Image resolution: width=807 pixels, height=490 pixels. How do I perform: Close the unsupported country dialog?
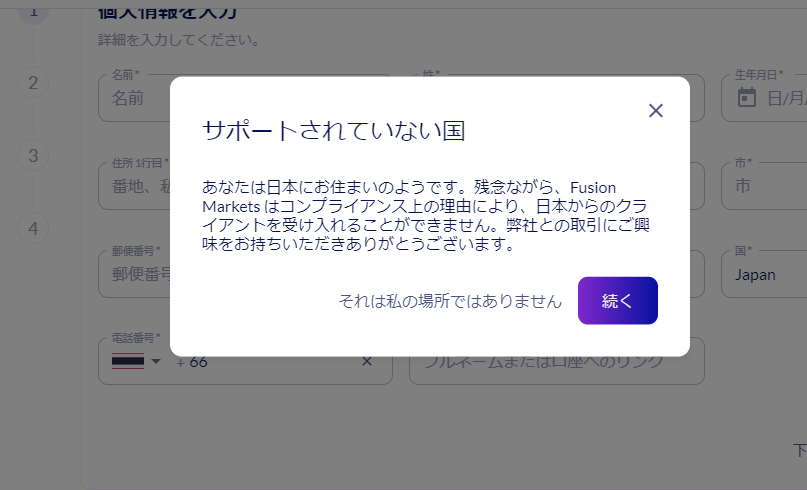point(655,110)
